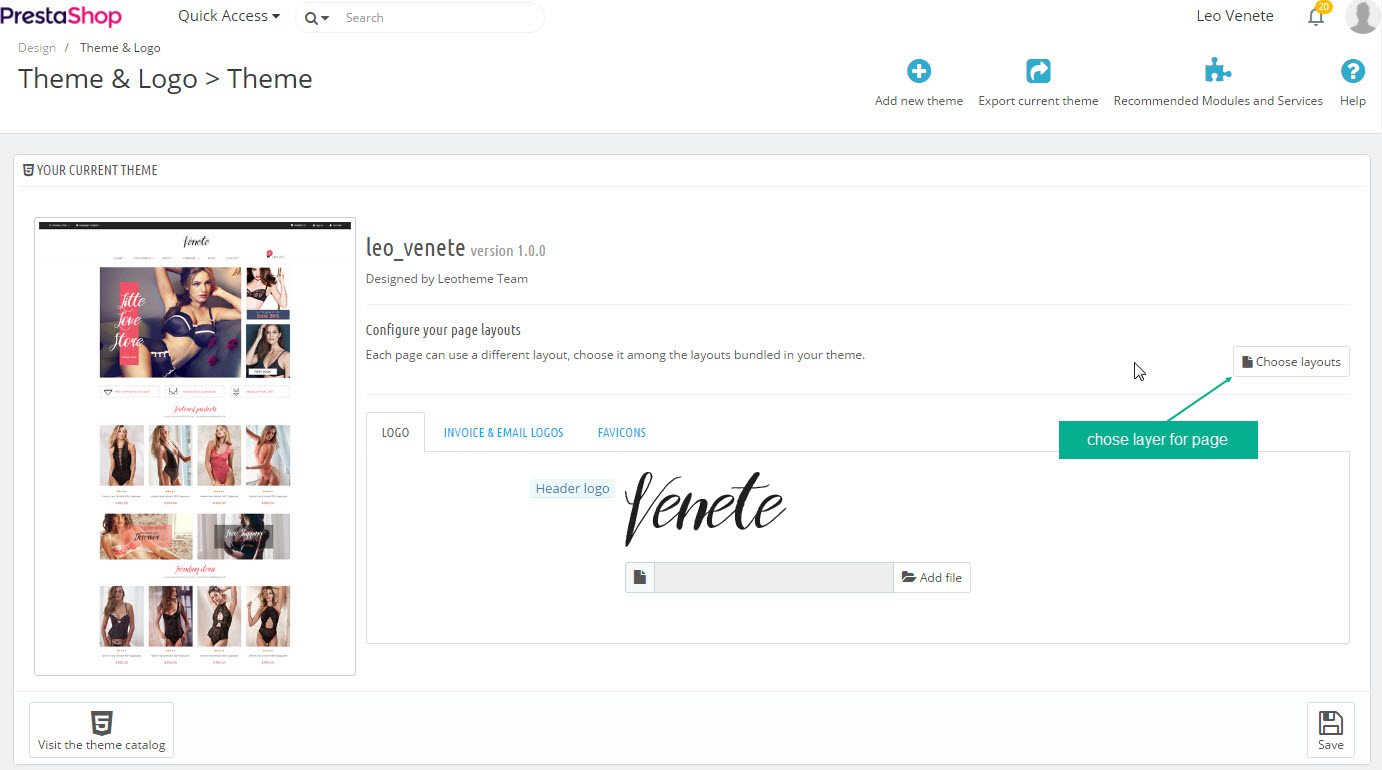Image resolution: width=1382 pixels, height=770 pixels.
Task: Click the Design breadcrumb link
Action: click(x=37, y=48)
